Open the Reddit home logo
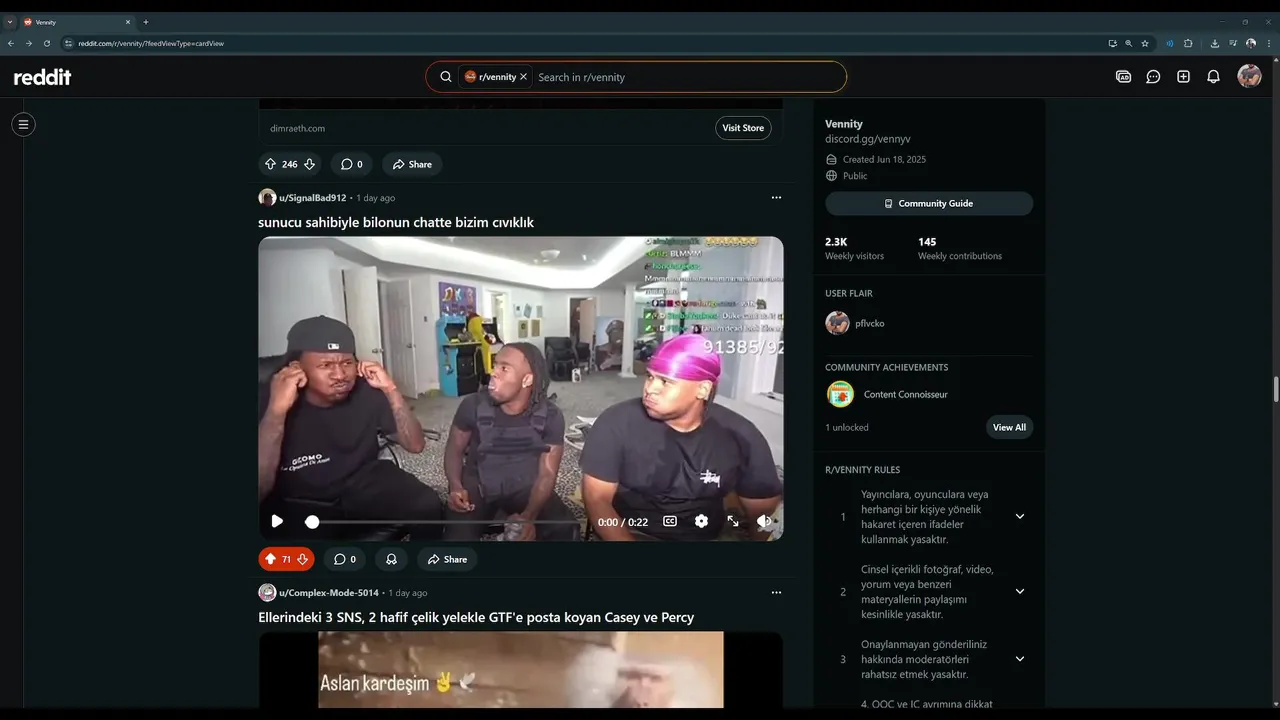This screenshot has width=1280, height=720. pyautogui.click(x=42, y=77)
